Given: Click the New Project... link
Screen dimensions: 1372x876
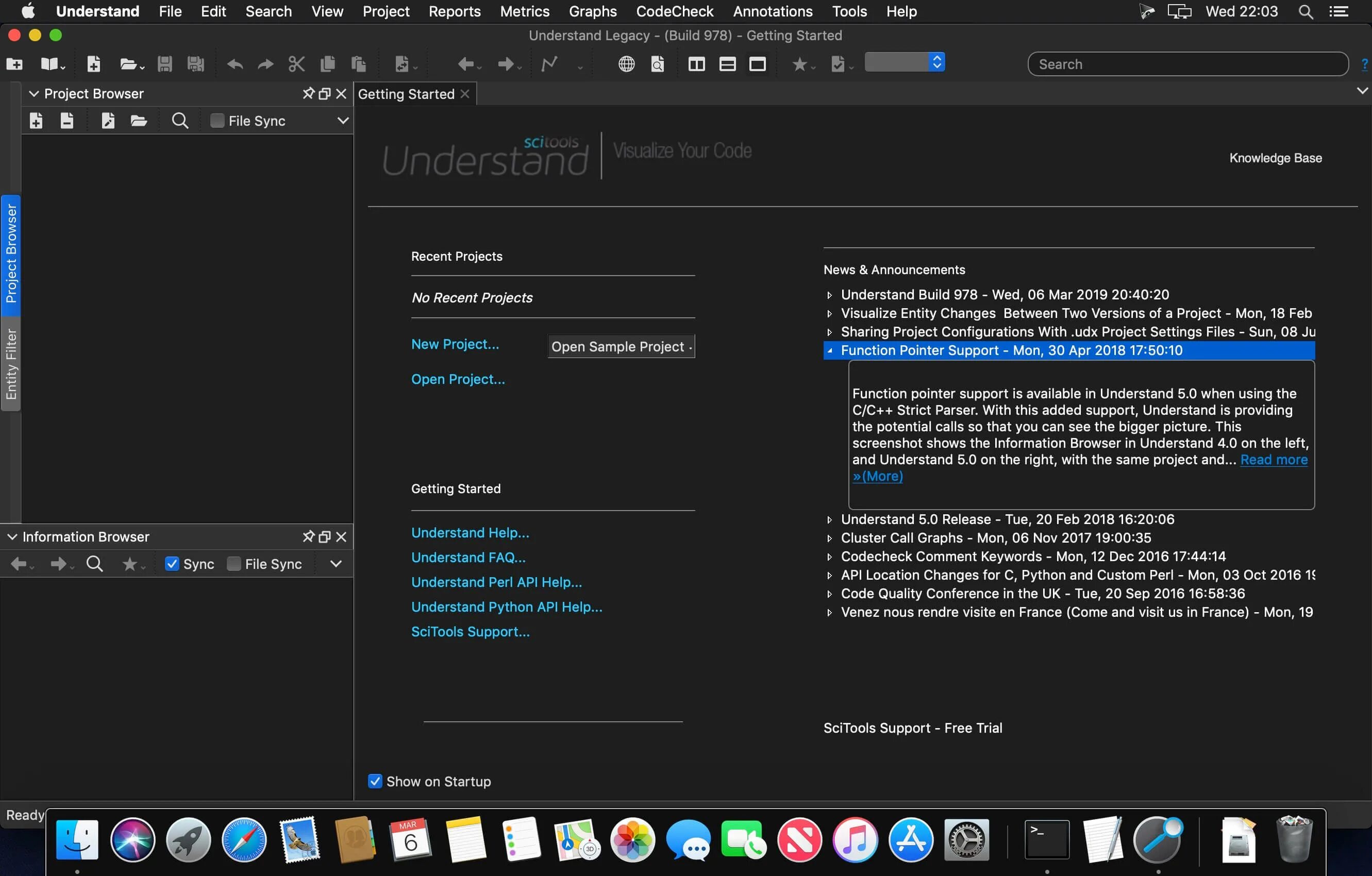Looking at the screenshot, I should point(455,344).
